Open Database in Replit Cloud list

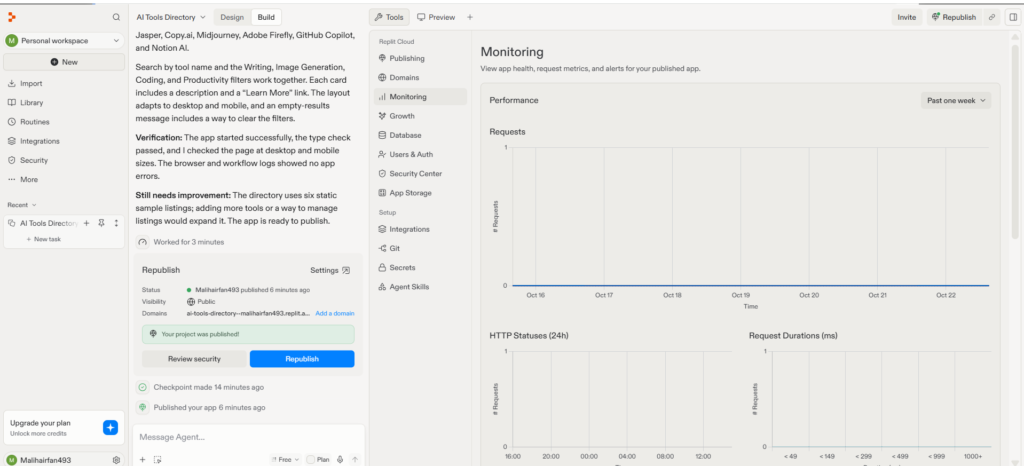coord(421,135)
